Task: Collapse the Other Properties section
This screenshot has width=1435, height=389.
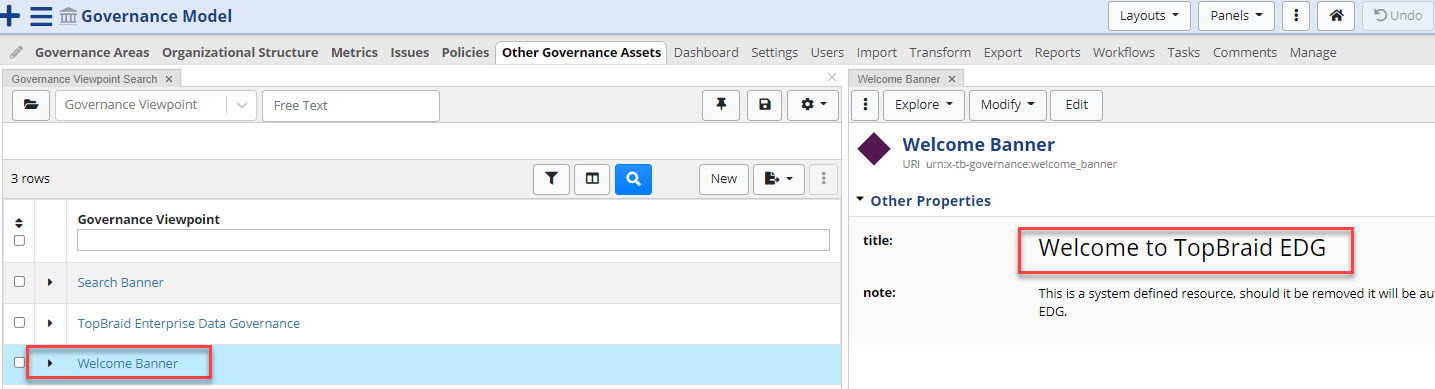Action: click(x=860, y=200)
